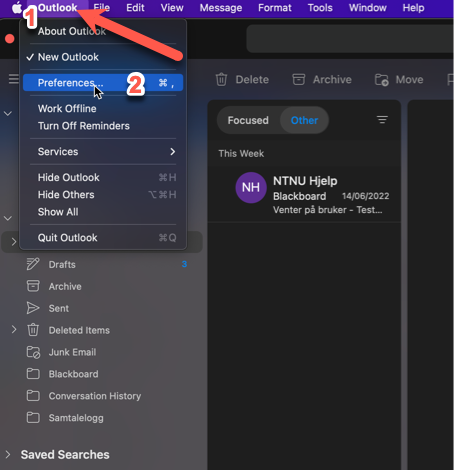Click the Delete toolbar label
Viewport: 454px width, 470px height.
pos(252,80)
